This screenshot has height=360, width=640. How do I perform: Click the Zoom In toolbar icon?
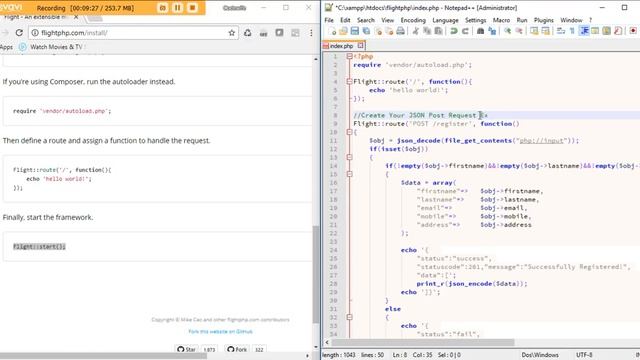pos(507,31)
